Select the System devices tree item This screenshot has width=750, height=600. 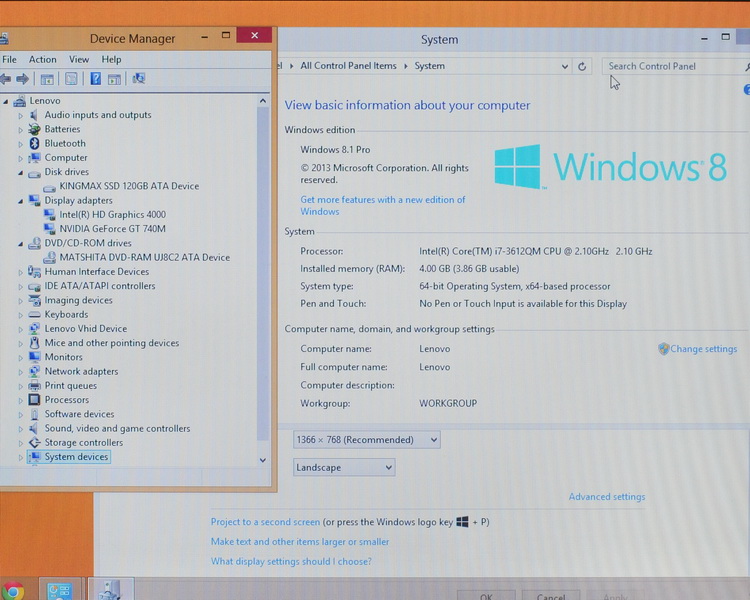pyautogui.click(x=77, y=457)
